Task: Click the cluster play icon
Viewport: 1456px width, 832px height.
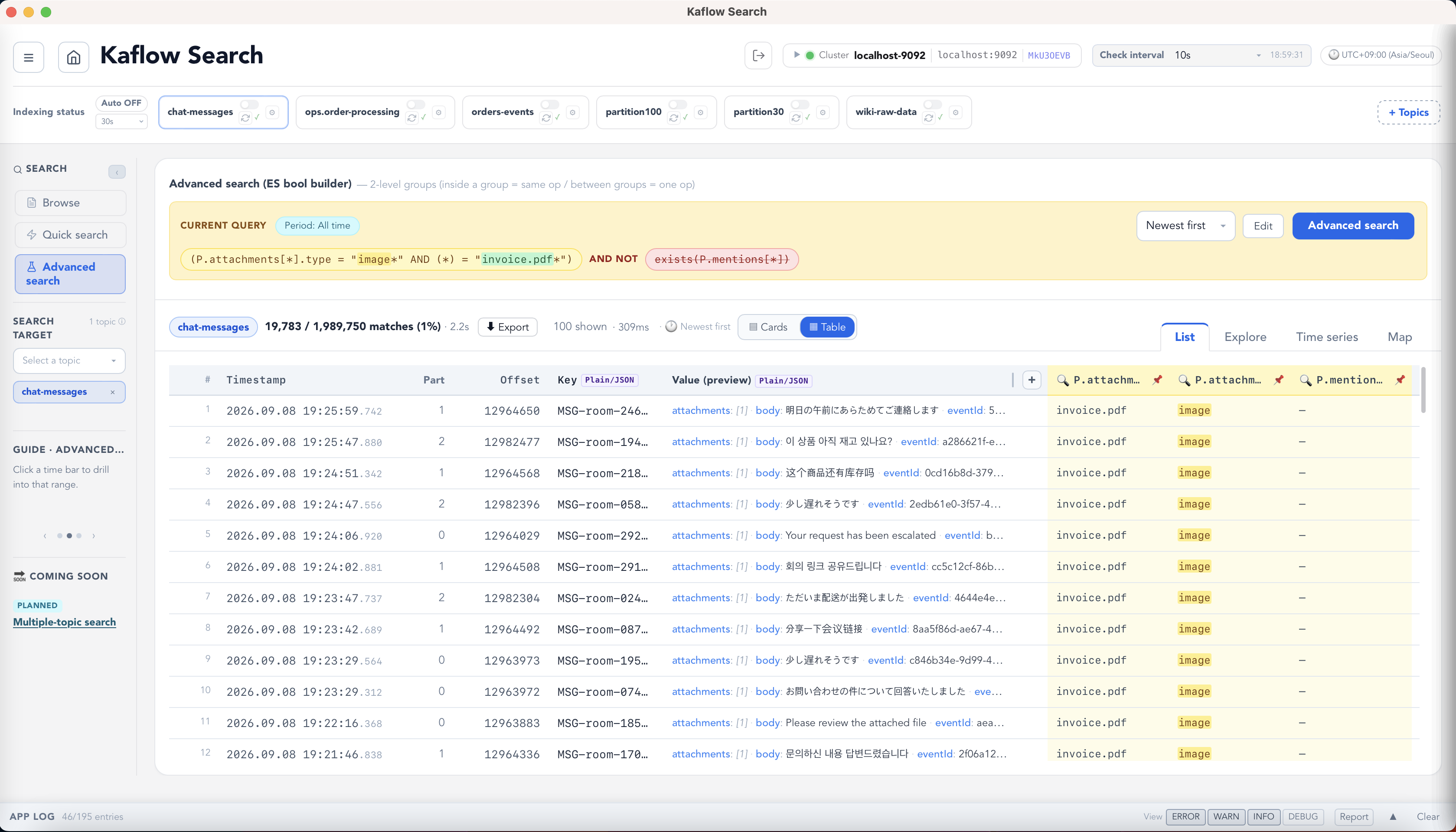Action: click(797, 55)
